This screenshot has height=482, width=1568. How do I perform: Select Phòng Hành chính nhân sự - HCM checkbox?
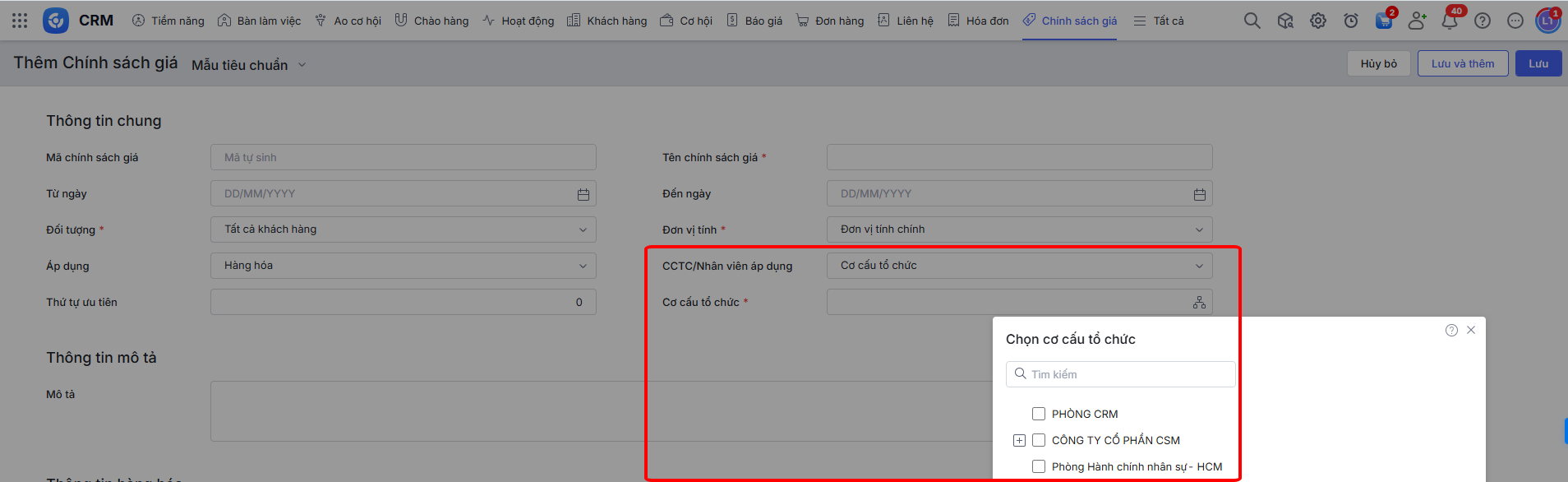(1039, 466)
